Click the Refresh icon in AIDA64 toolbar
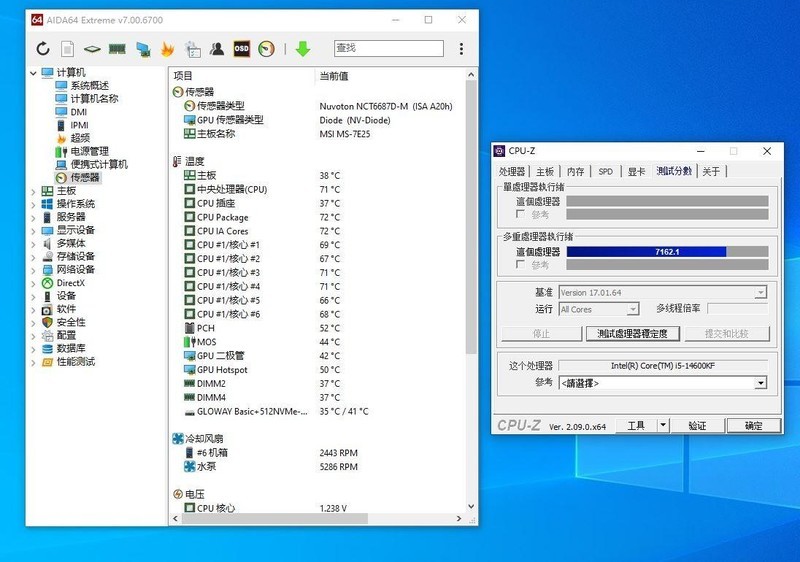Viewport: 800px width, 562px height. click(x=43, y=49)
